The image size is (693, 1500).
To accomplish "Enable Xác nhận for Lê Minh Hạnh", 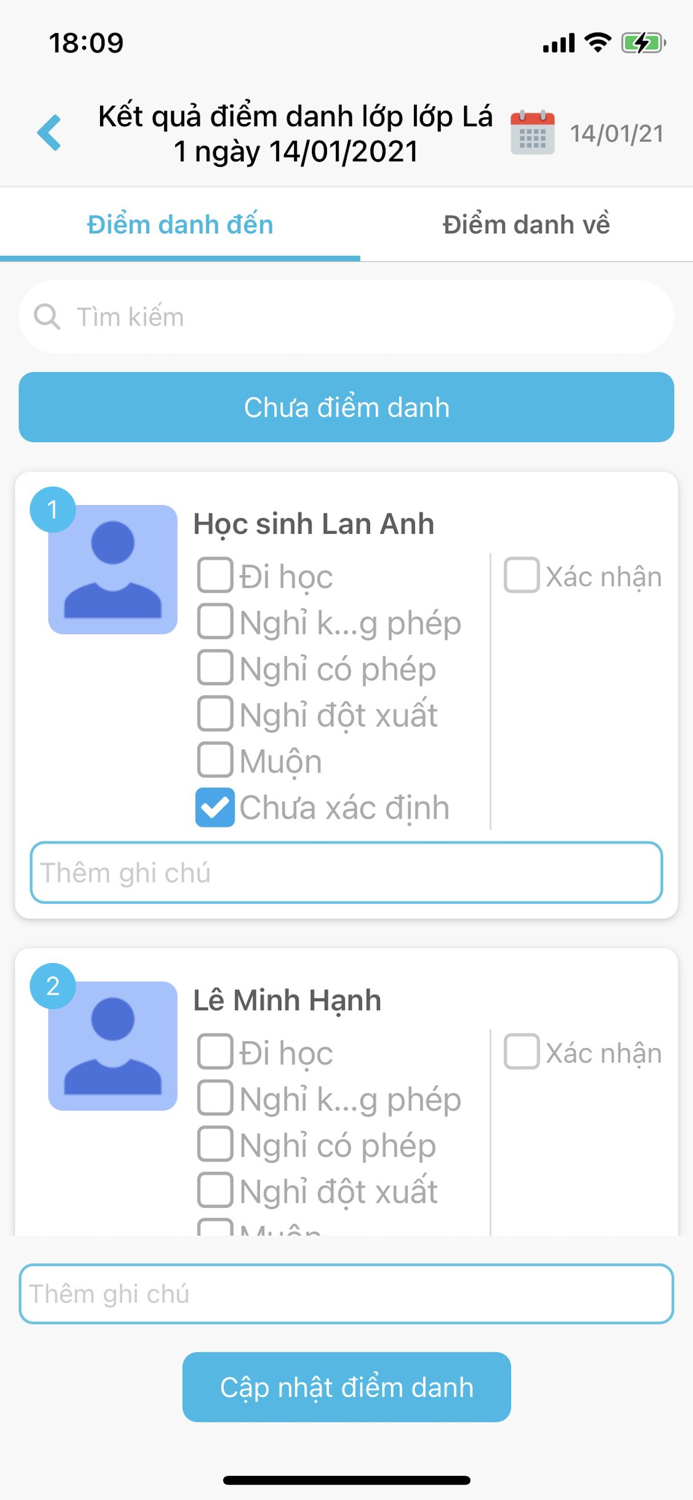I will [521, 1051].
